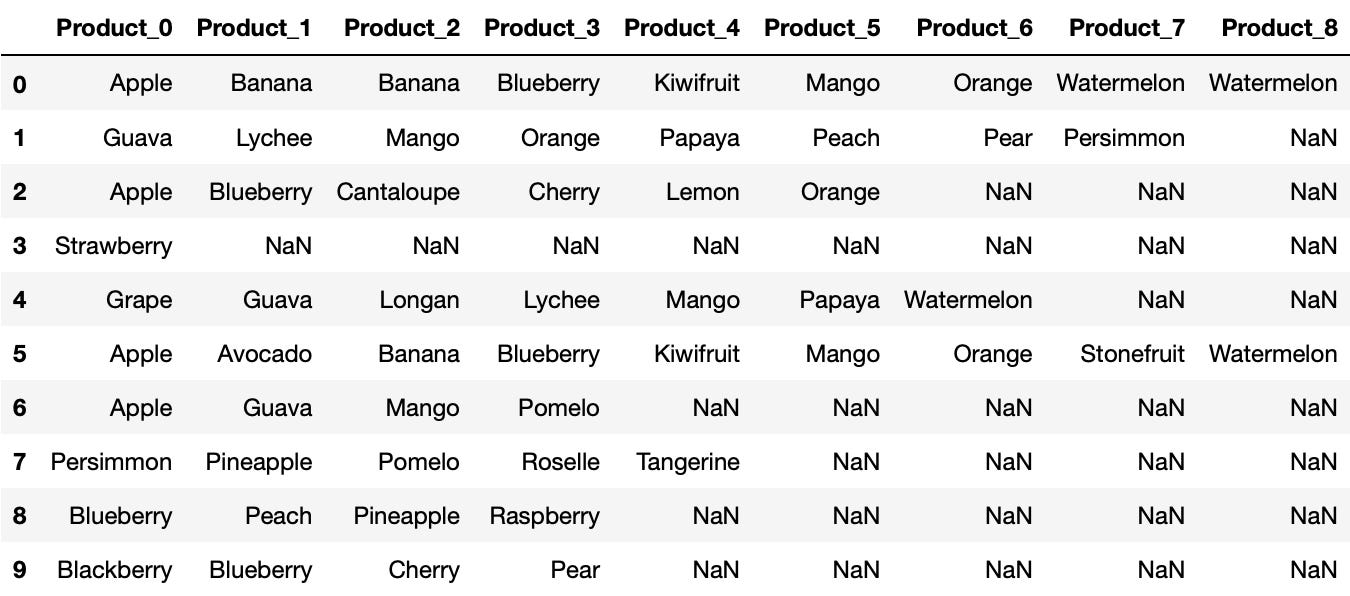Select the Tangerine cell

[x=688, y=462]
